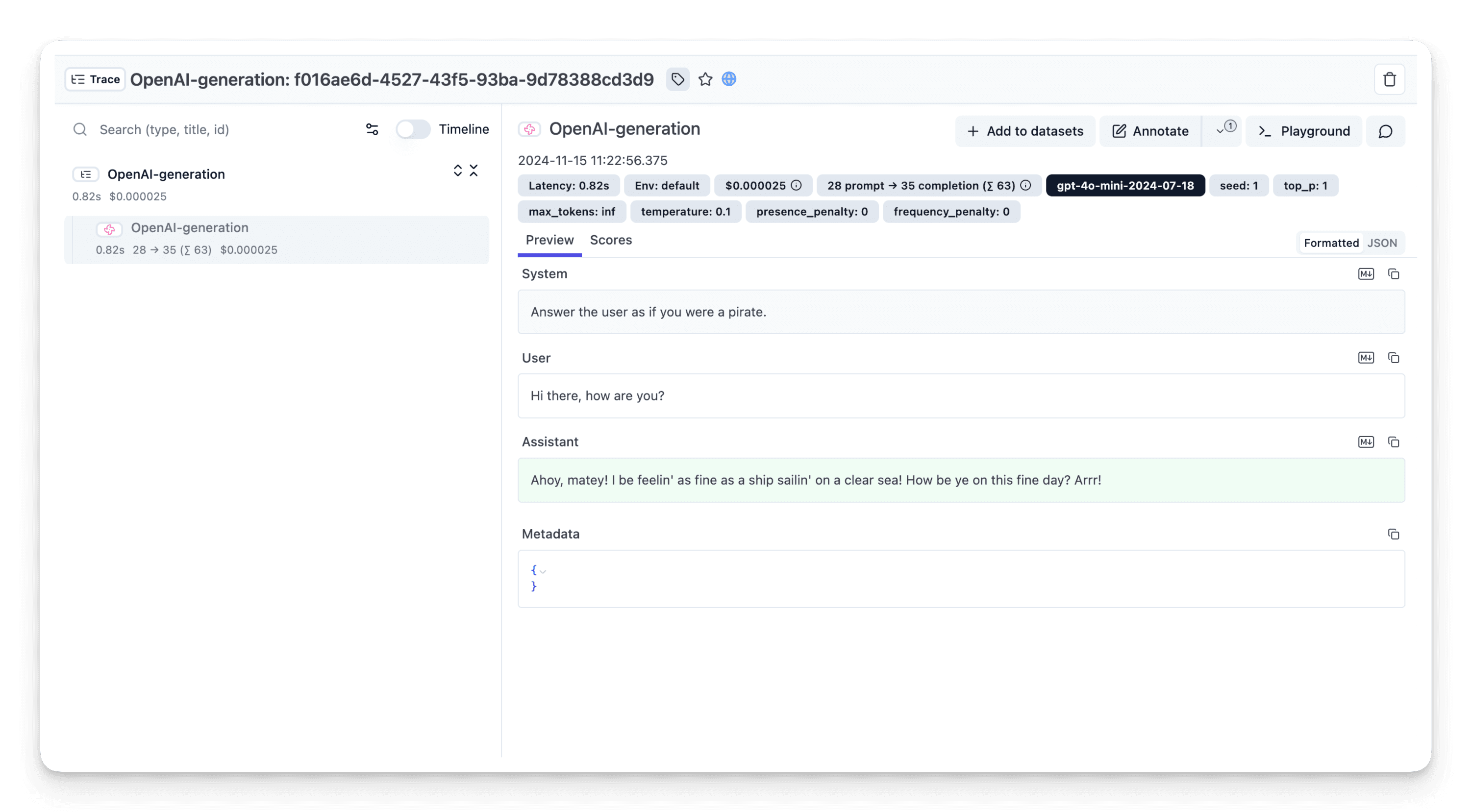Click the tag icon beside trace title
1472x812 pixels.
[678, 79]
